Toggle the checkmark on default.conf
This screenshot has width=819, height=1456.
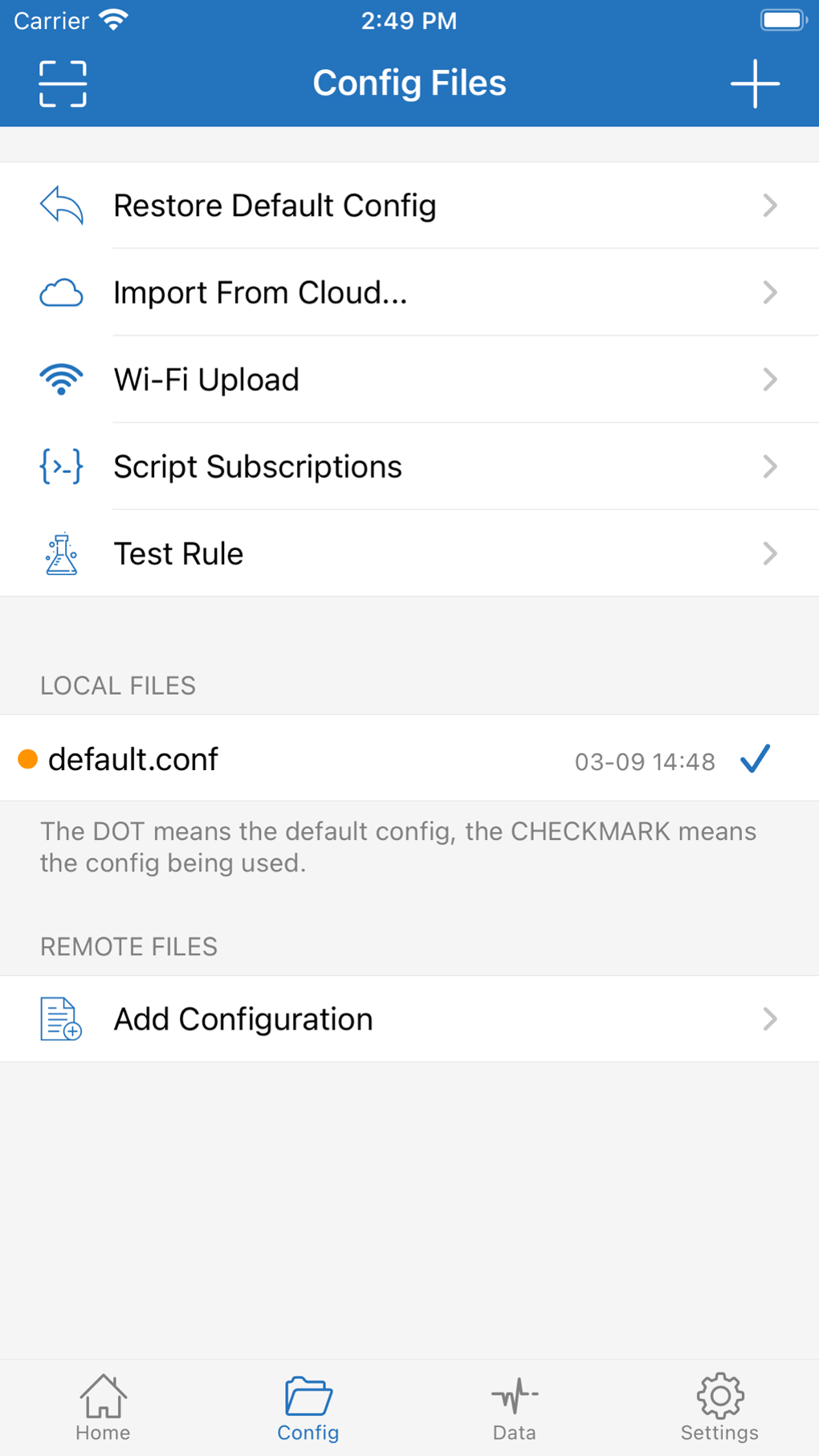(755, 760)
